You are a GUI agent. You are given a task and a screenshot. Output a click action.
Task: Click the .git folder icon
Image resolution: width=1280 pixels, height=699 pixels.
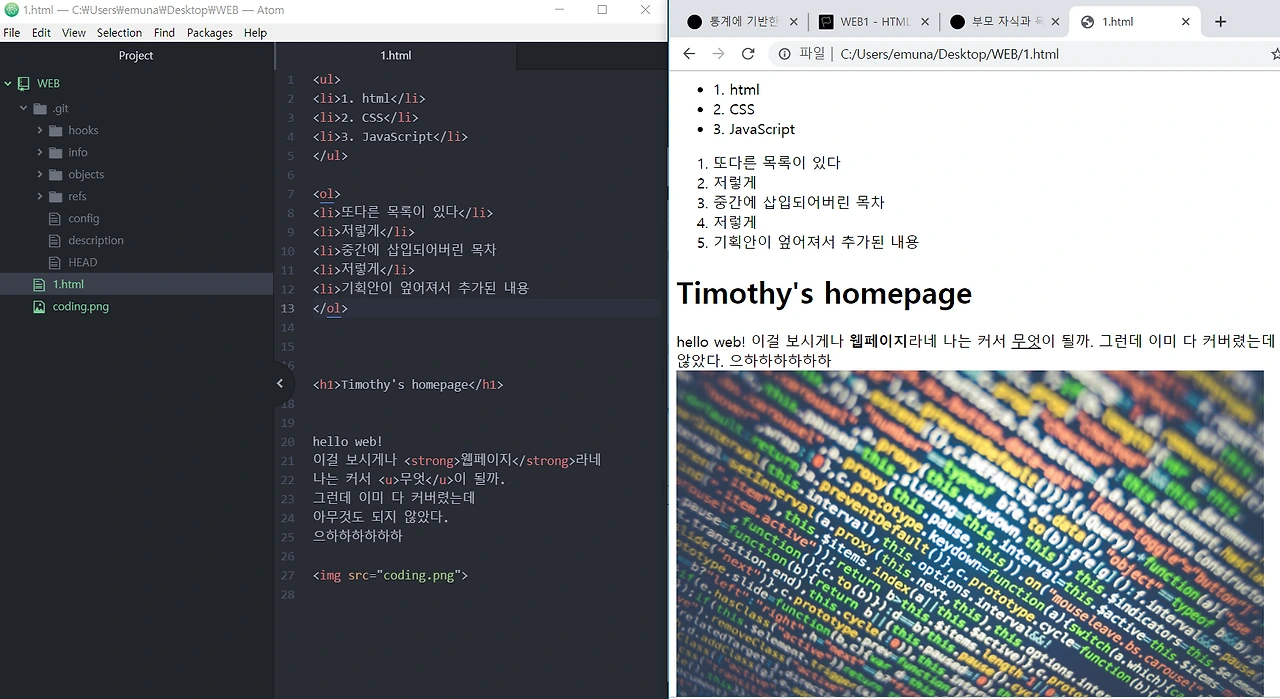click(40, 108)
